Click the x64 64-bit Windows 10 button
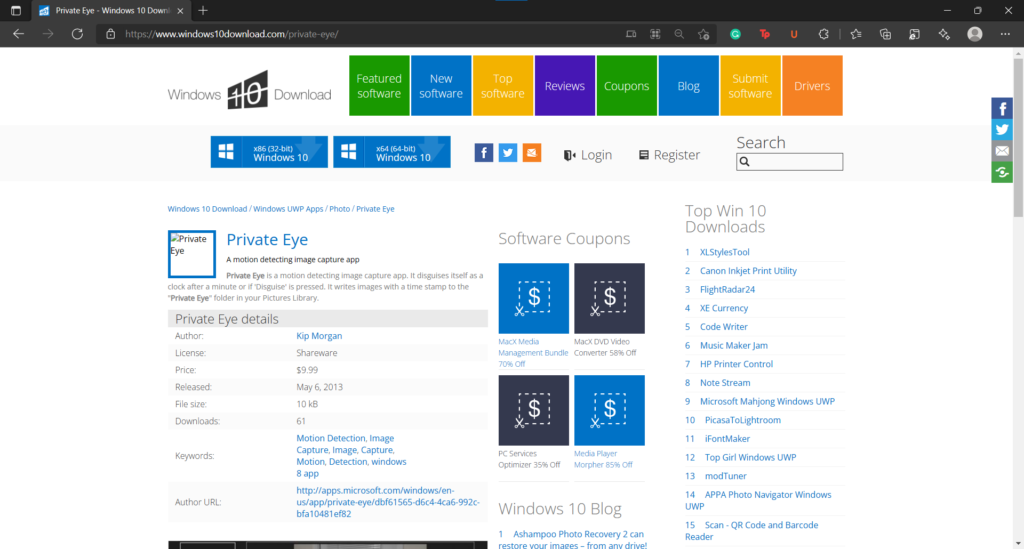1024x549 pixels. (x=392, y=152)
